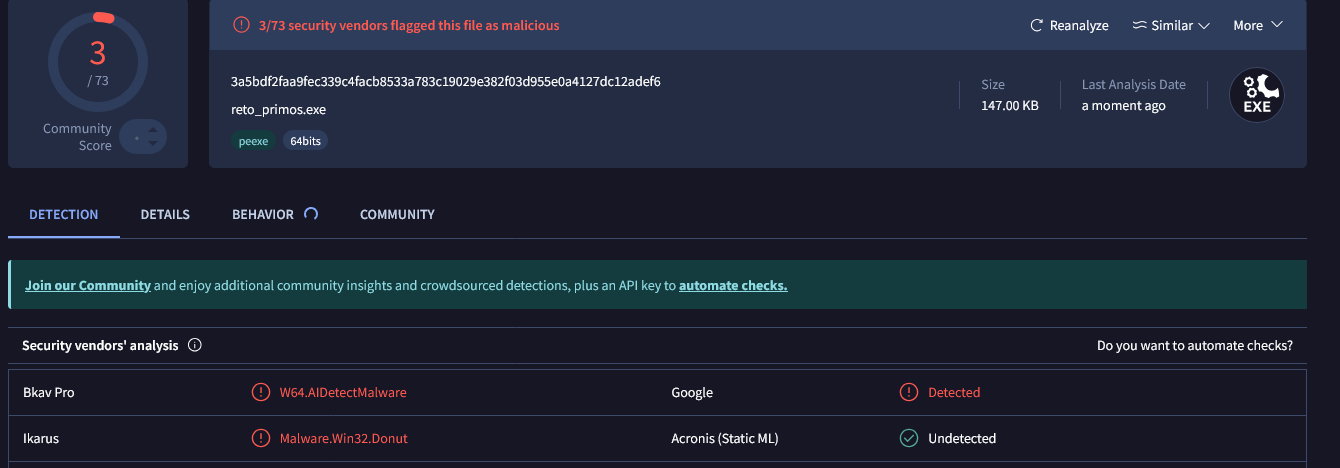The image size is (1340, 468).
Task: Click the W64.AIDetectMalware detection result
Action: [x=343, y=392]
